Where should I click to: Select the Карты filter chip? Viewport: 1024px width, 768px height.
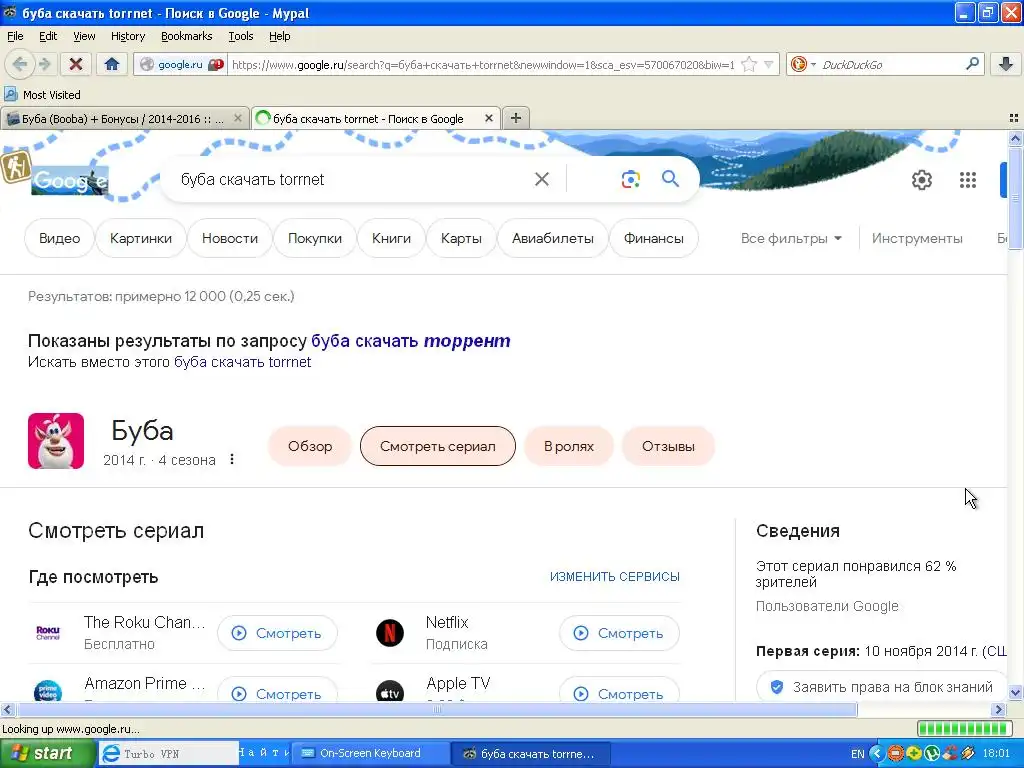click(461, 238)
